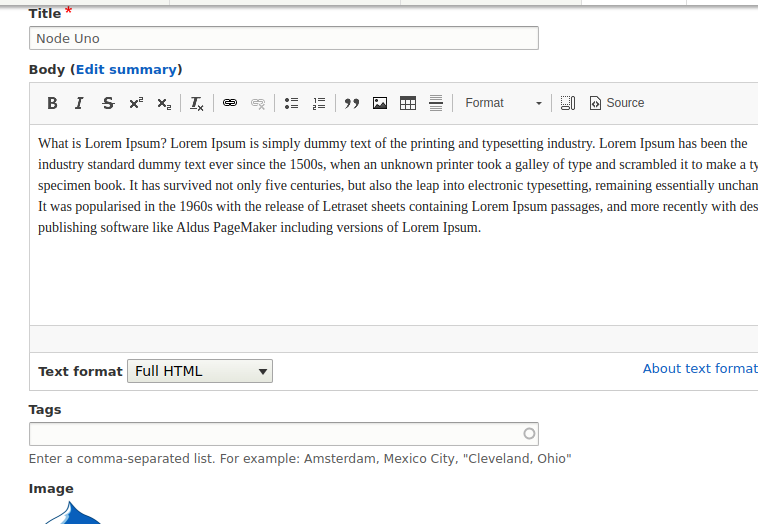Click the About text formats link
The height and width of the screenshot is (524, 758).
[699, 369]
